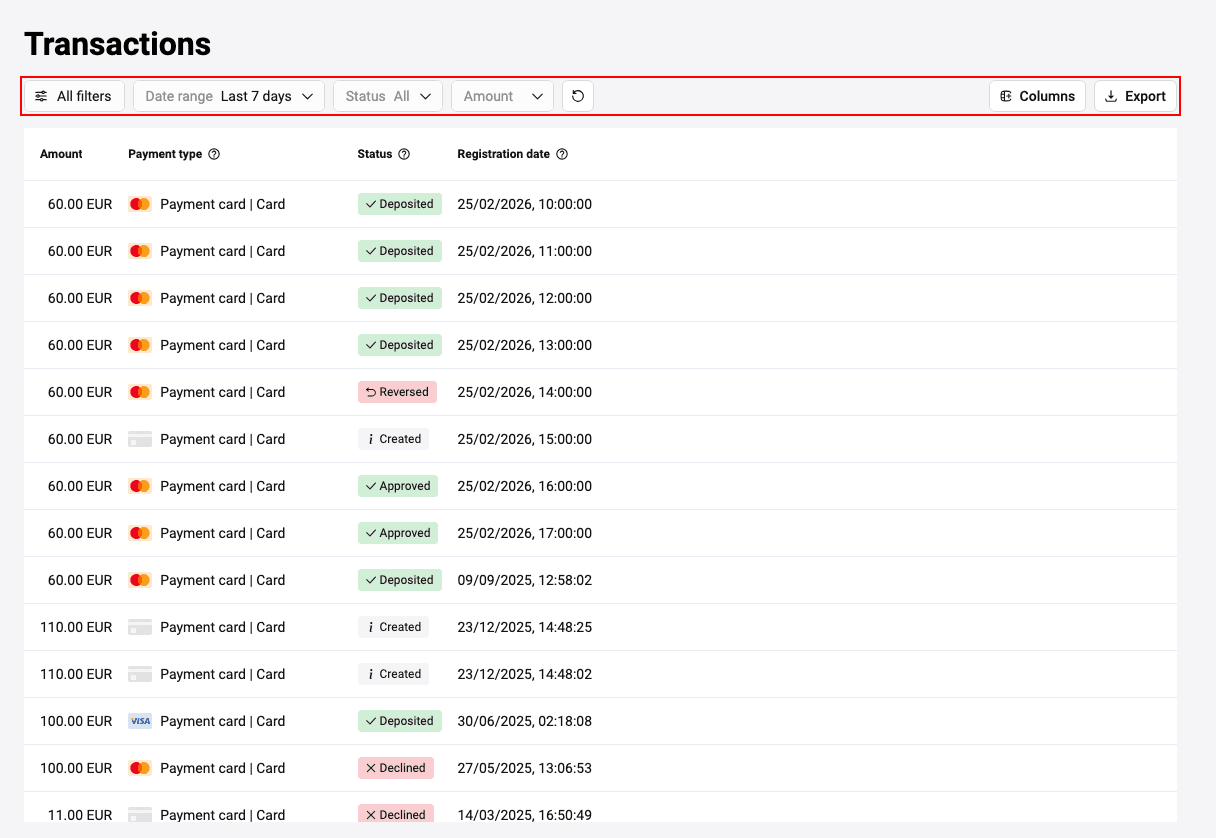Click the help icon beside Status header
The width and height of the screenshot is (1216, 838).
[404, 154]
